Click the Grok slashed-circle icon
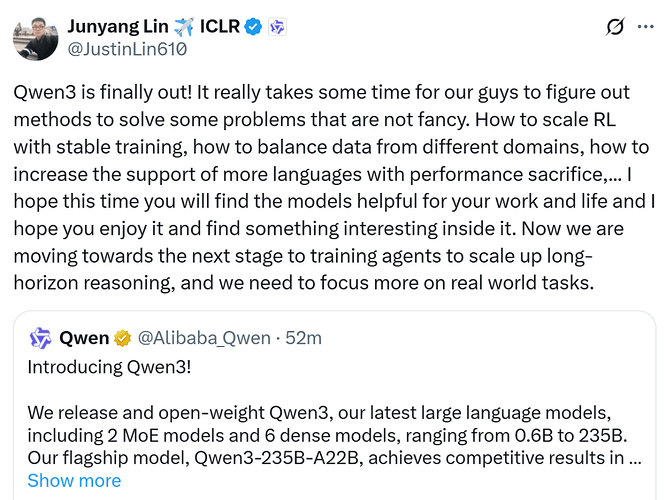 click(x=615, y=27)
